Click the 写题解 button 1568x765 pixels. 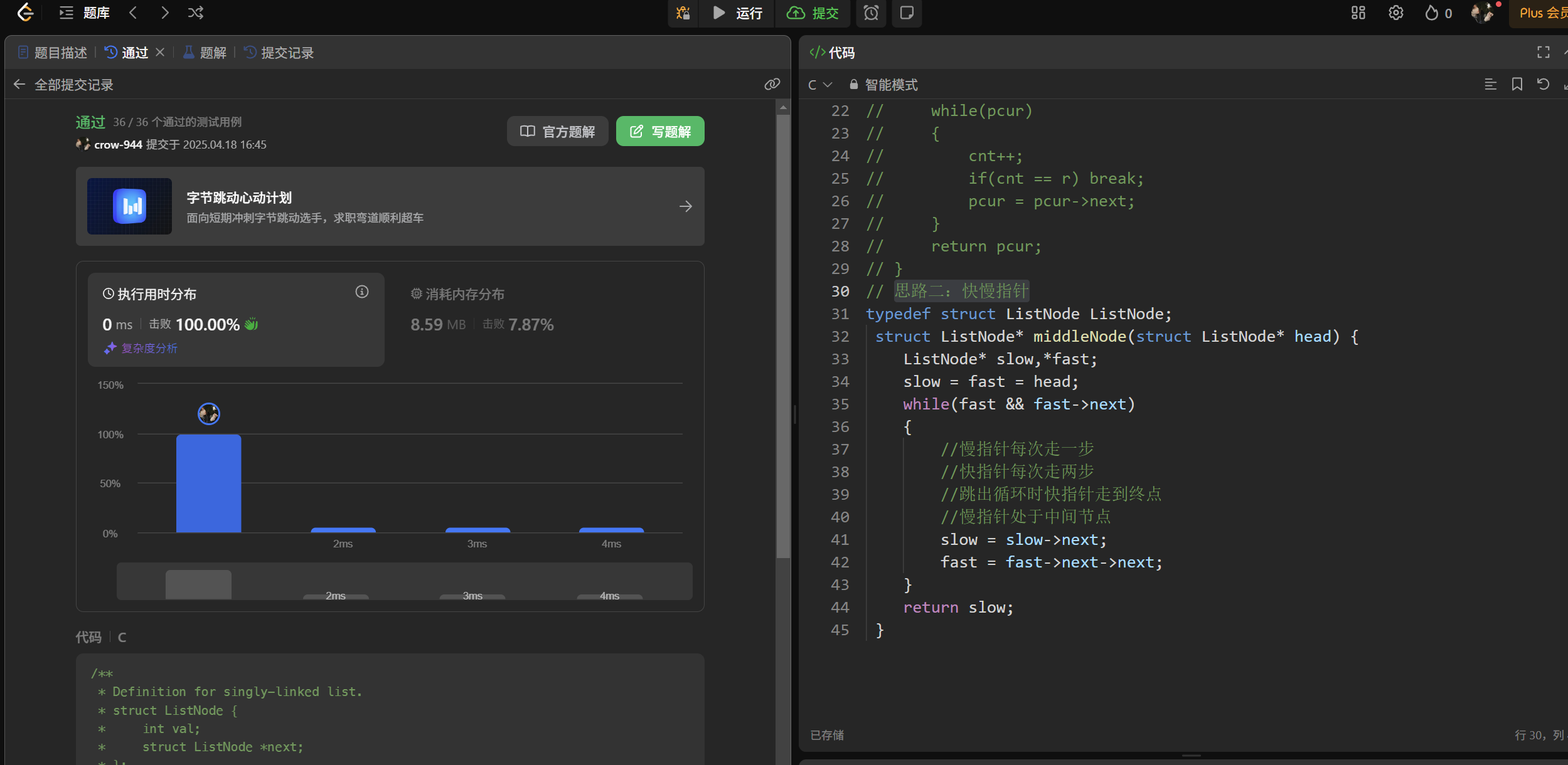coord(659,131)
